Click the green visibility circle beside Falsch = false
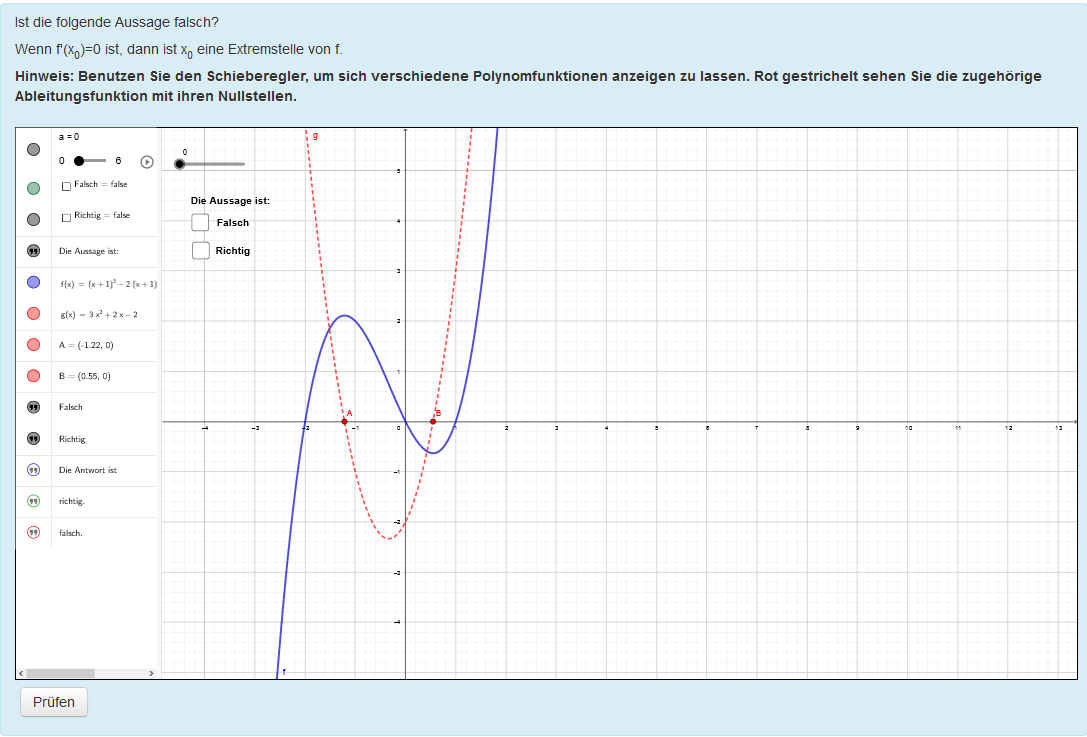The height and width of the screenshot is (737, 1087). click(x=34, y=187)
